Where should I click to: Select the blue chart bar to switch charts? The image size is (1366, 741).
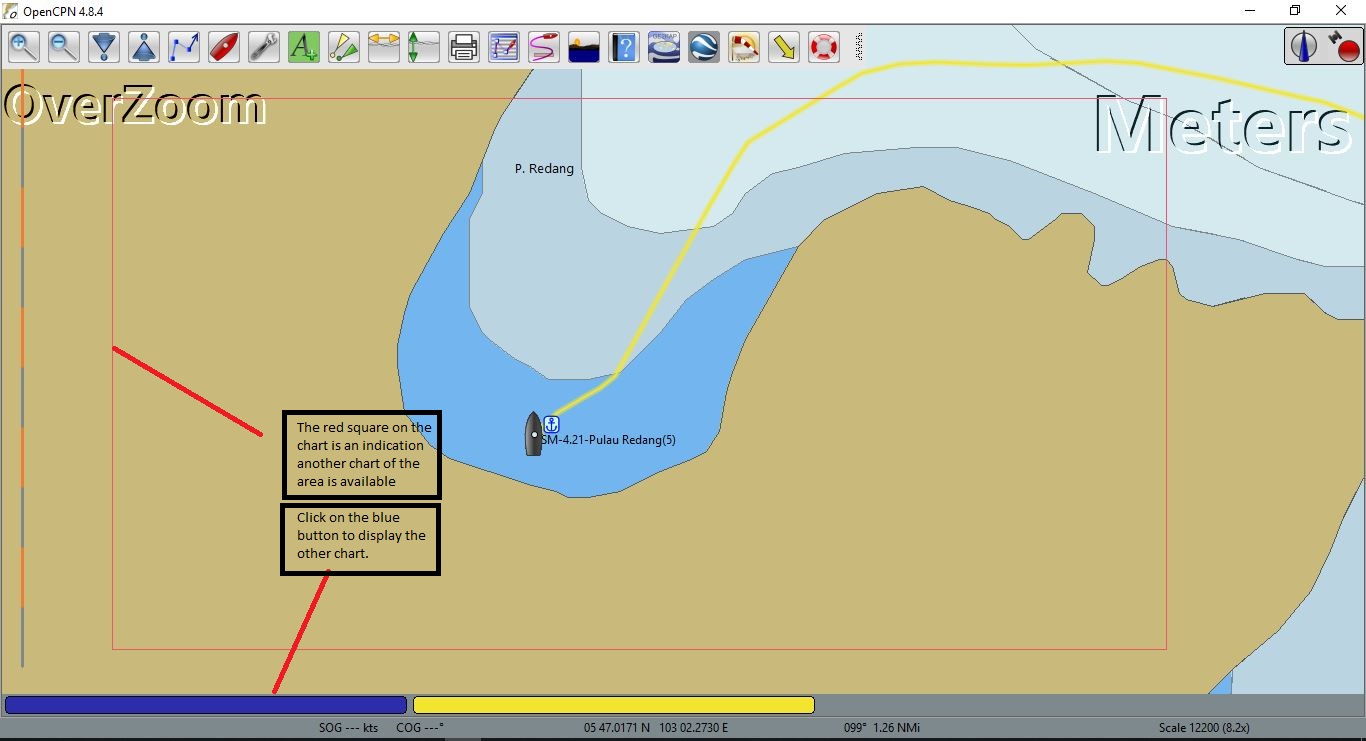(x=205, y=704)
